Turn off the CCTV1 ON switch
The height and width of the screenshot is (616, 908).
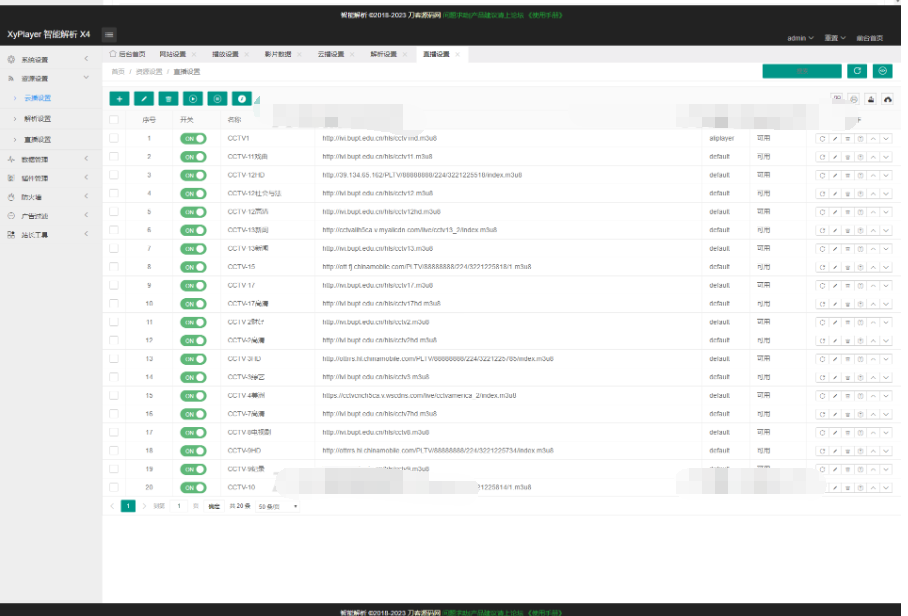click(193, 138)
